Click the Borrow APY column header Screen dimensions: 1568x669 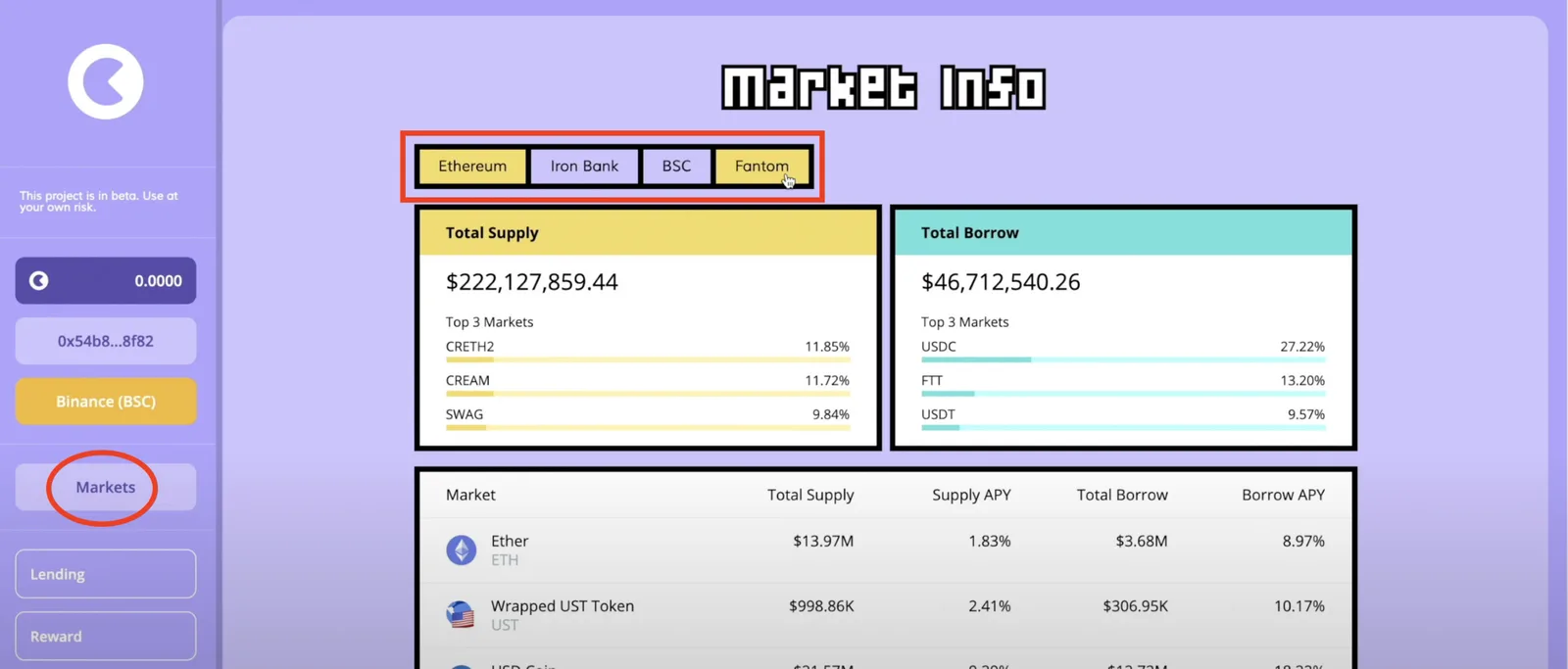click(x=1283, y=495)
